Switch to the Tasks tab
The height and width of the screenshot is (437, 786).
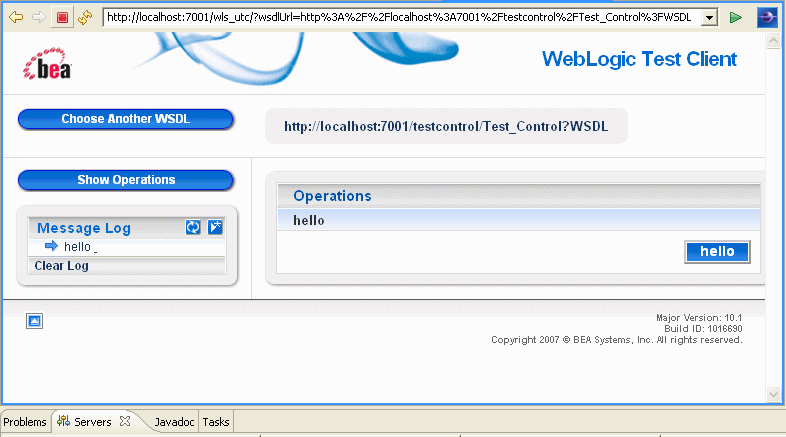(x=216, y=422)
